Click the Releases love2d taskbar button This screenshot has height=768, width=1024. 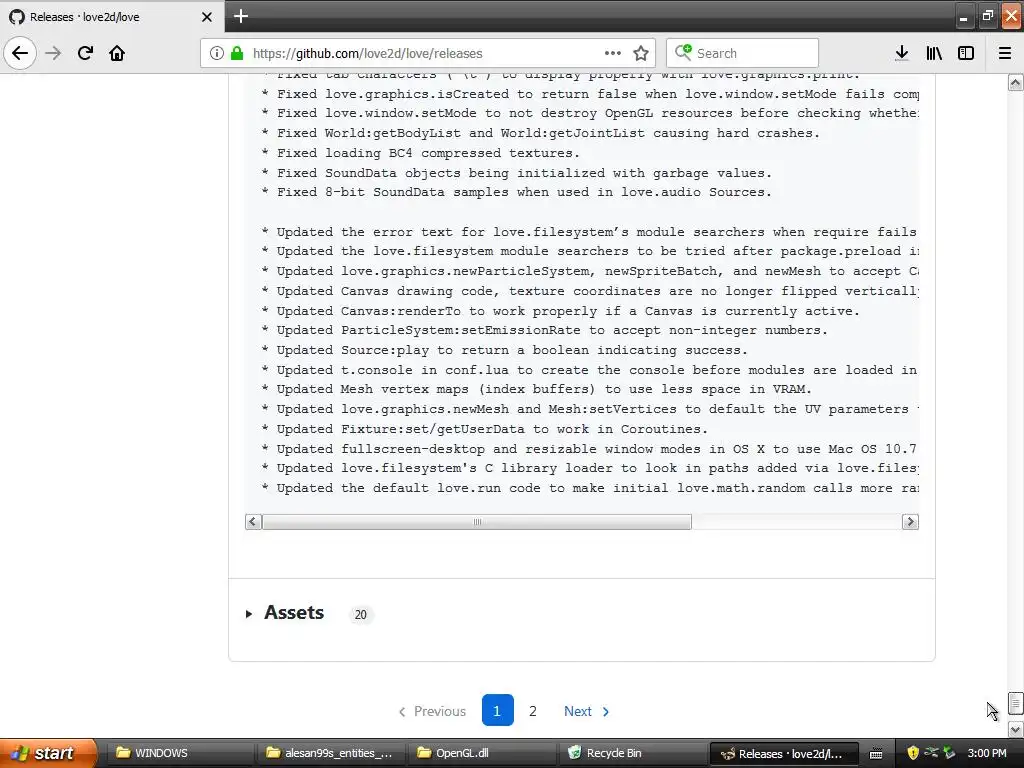coord(784,753)
